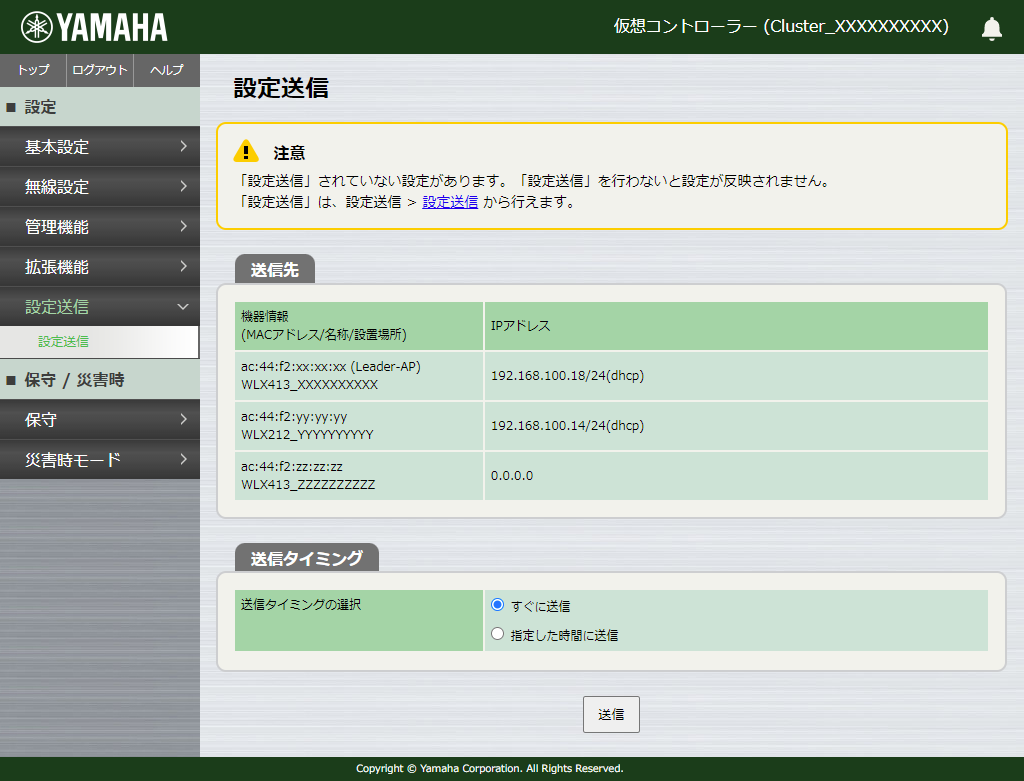
Task: Open the notification bell icon
Action: coord(991,27)
